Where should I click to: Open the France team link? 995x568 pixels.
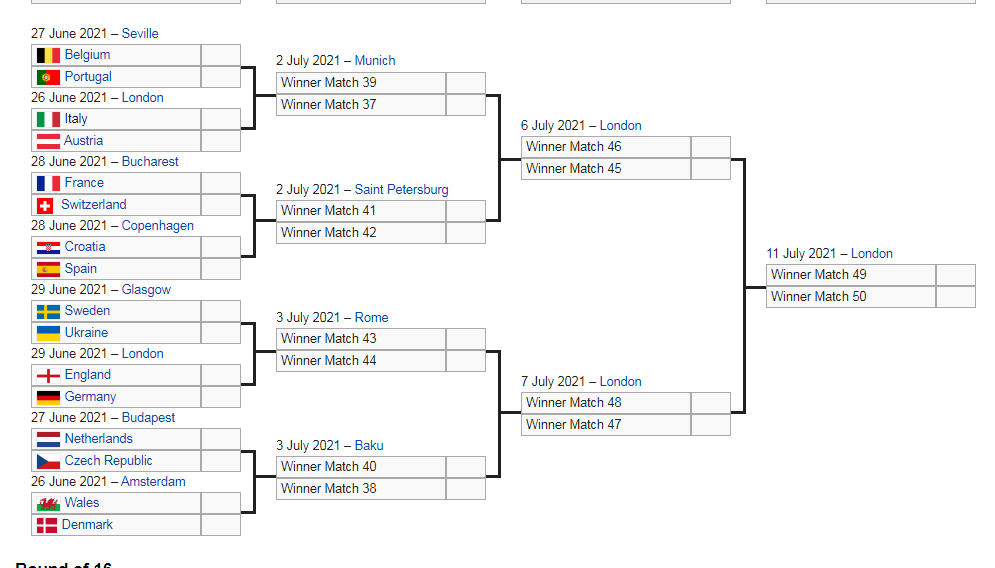pyautogui.click(x=84, y=183)
